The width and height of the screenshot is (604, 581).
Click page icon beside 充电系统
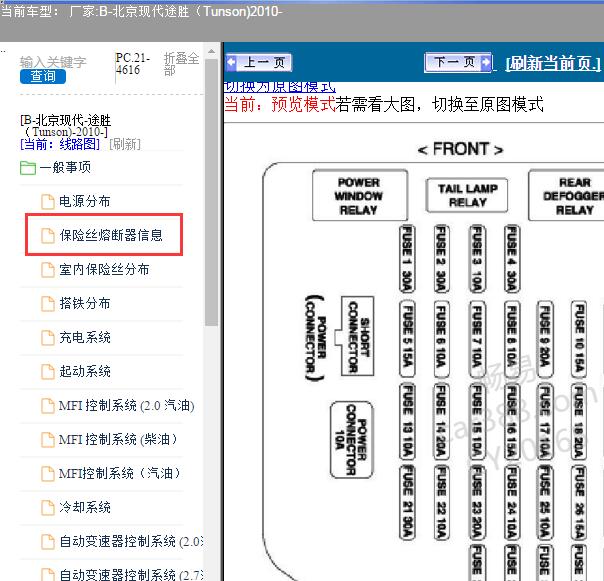48,338
